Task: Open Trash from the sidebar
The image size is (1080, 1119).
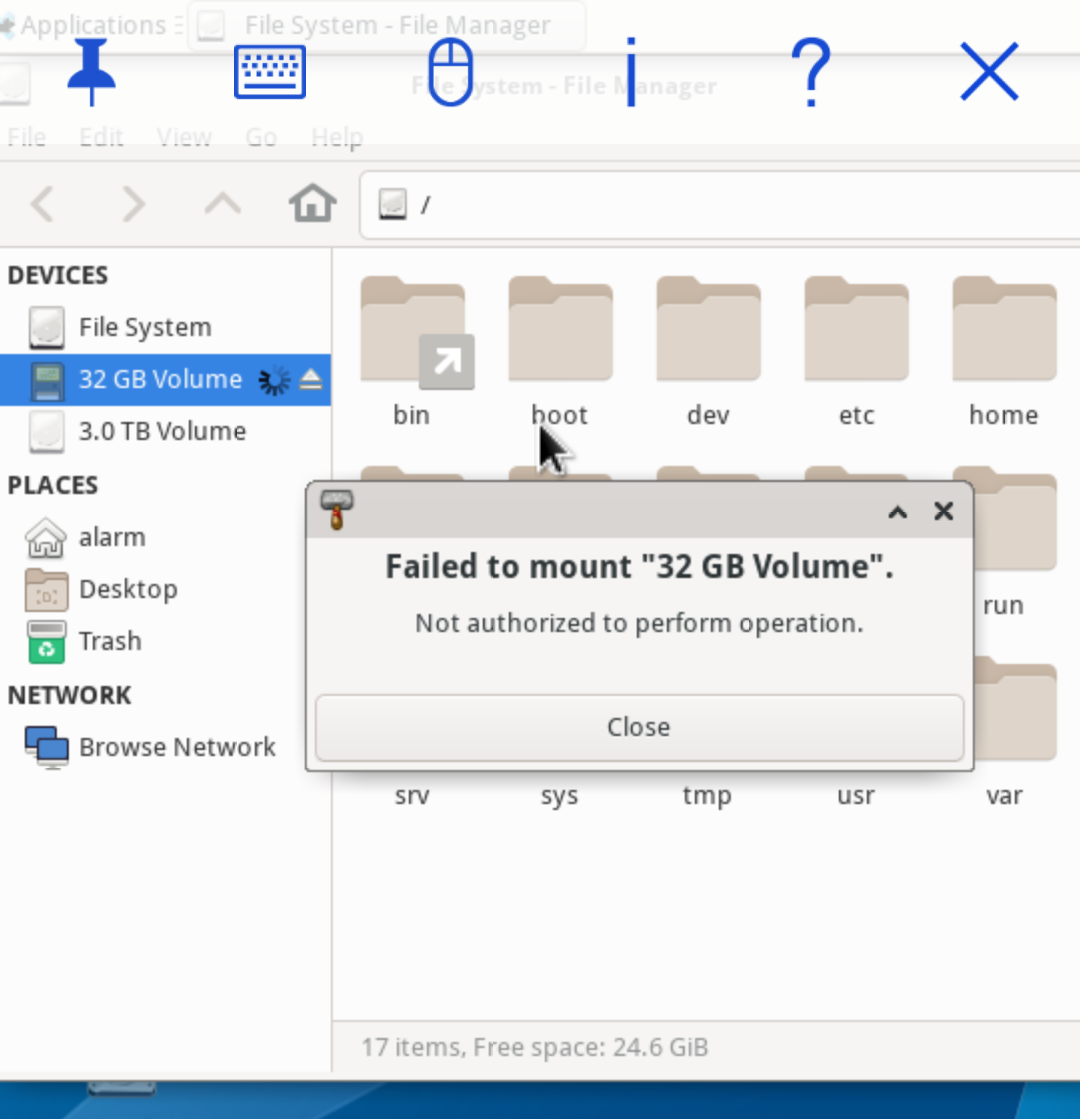Action: click(x=109, y=641)
